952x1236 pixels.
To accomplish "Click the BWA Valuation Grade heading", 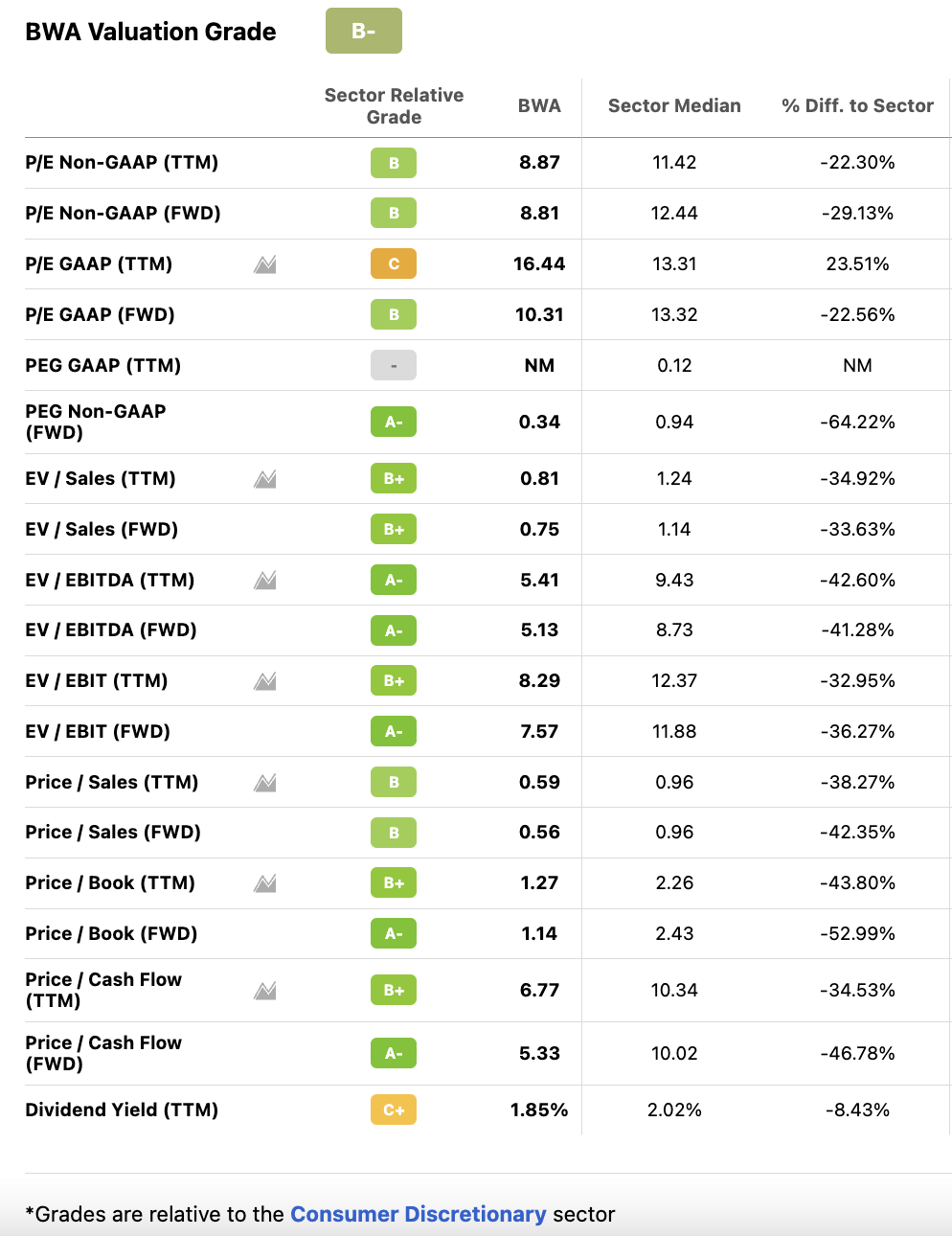I will point(150,32).
